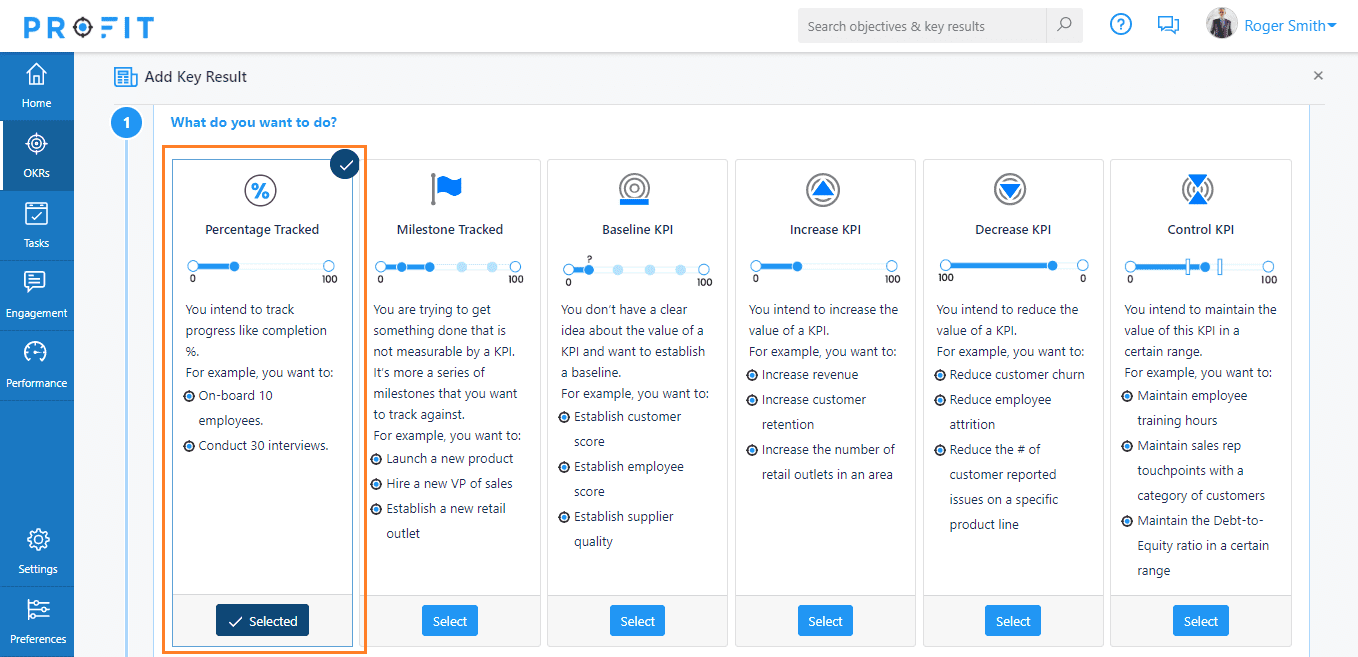Select the Control KPI option
1358x657 pixels.
pos(1201,621)
